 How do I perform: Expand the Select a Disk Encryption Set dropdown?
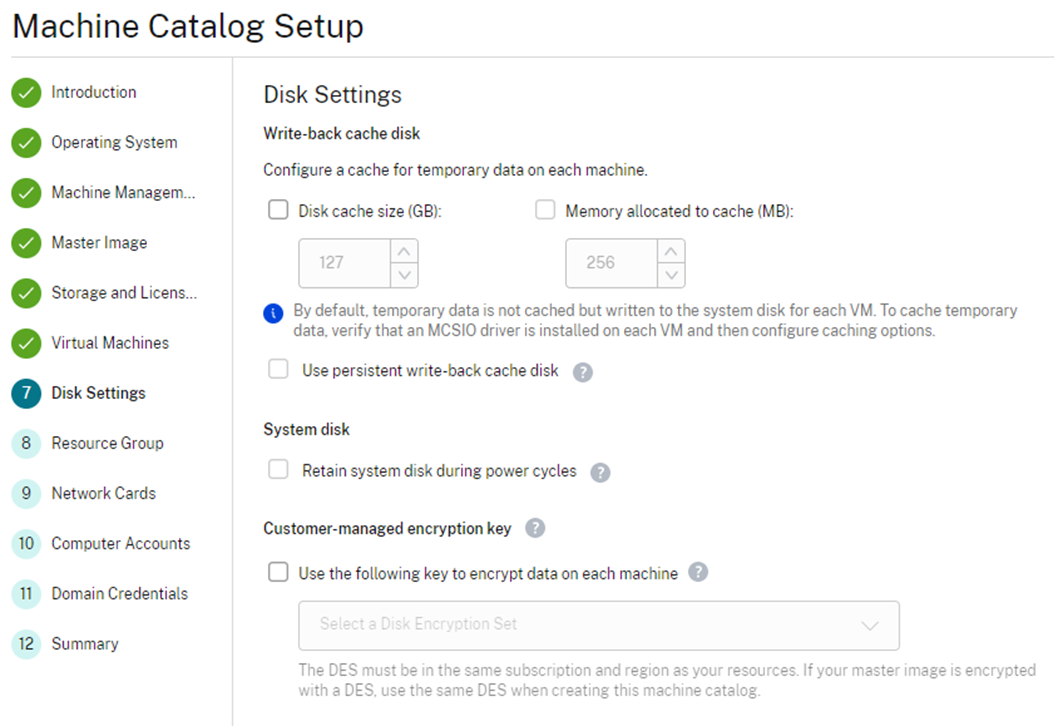599,625
